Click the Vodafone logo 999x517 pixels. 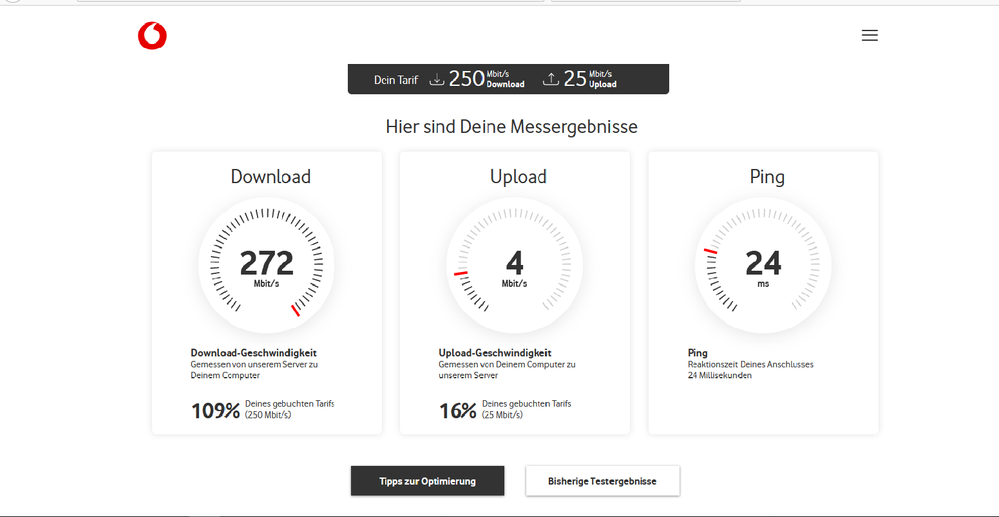point(152,36)
